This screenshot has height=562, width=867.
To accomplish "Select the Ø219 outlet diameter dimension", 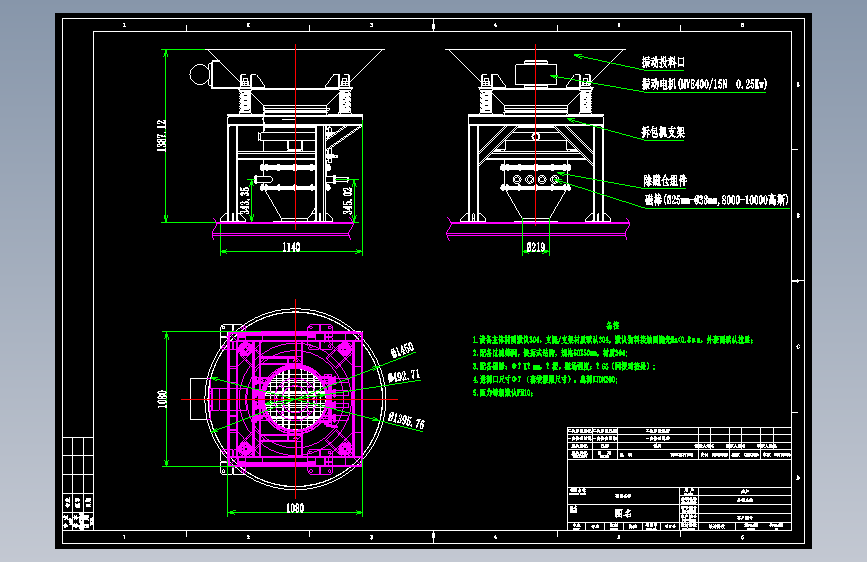I will coord(536,247).
